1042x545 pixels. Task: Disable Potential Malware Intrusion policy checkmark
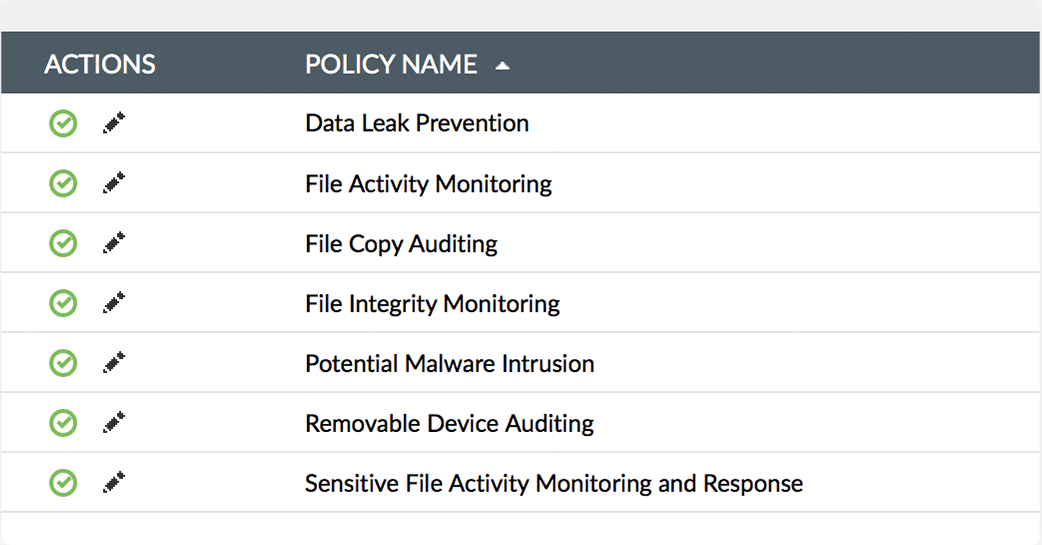pyautogui.click(x=63, y=364)
